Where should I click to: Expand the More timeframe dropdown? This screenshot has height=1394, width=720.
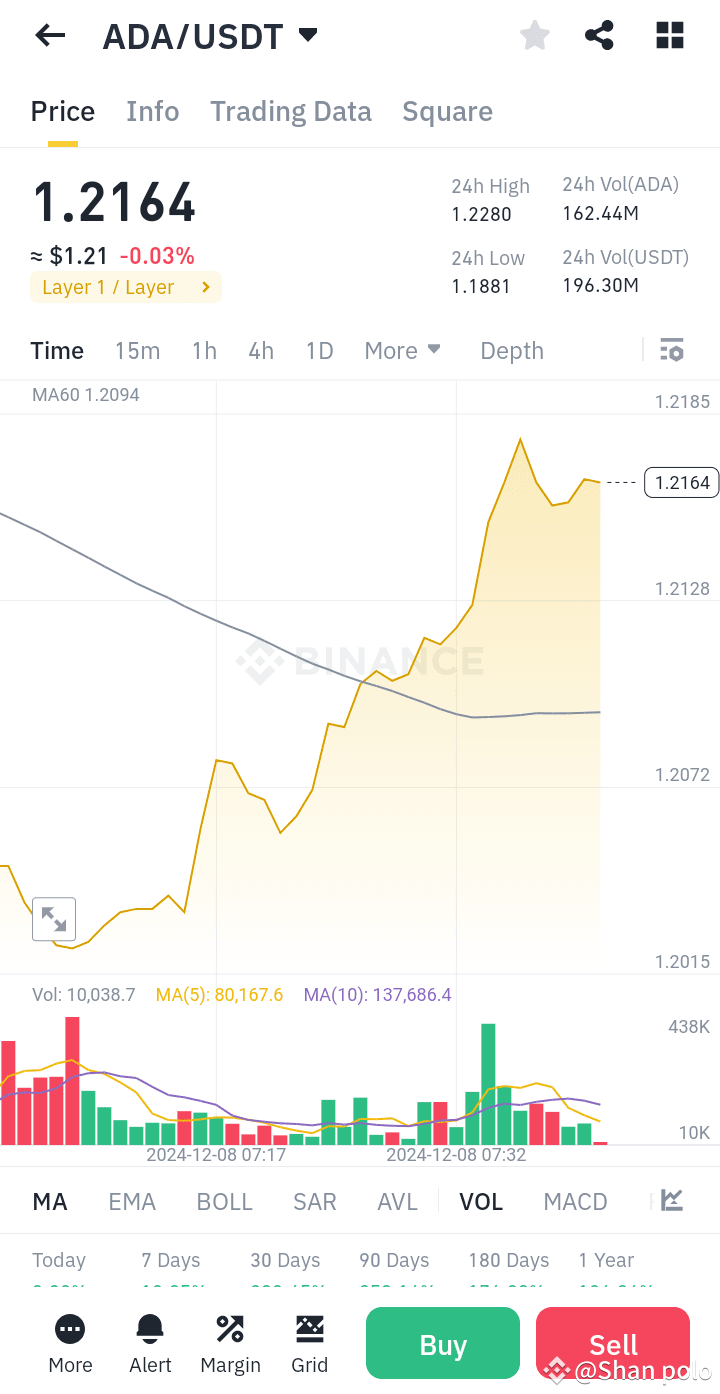tap(402, 350)
